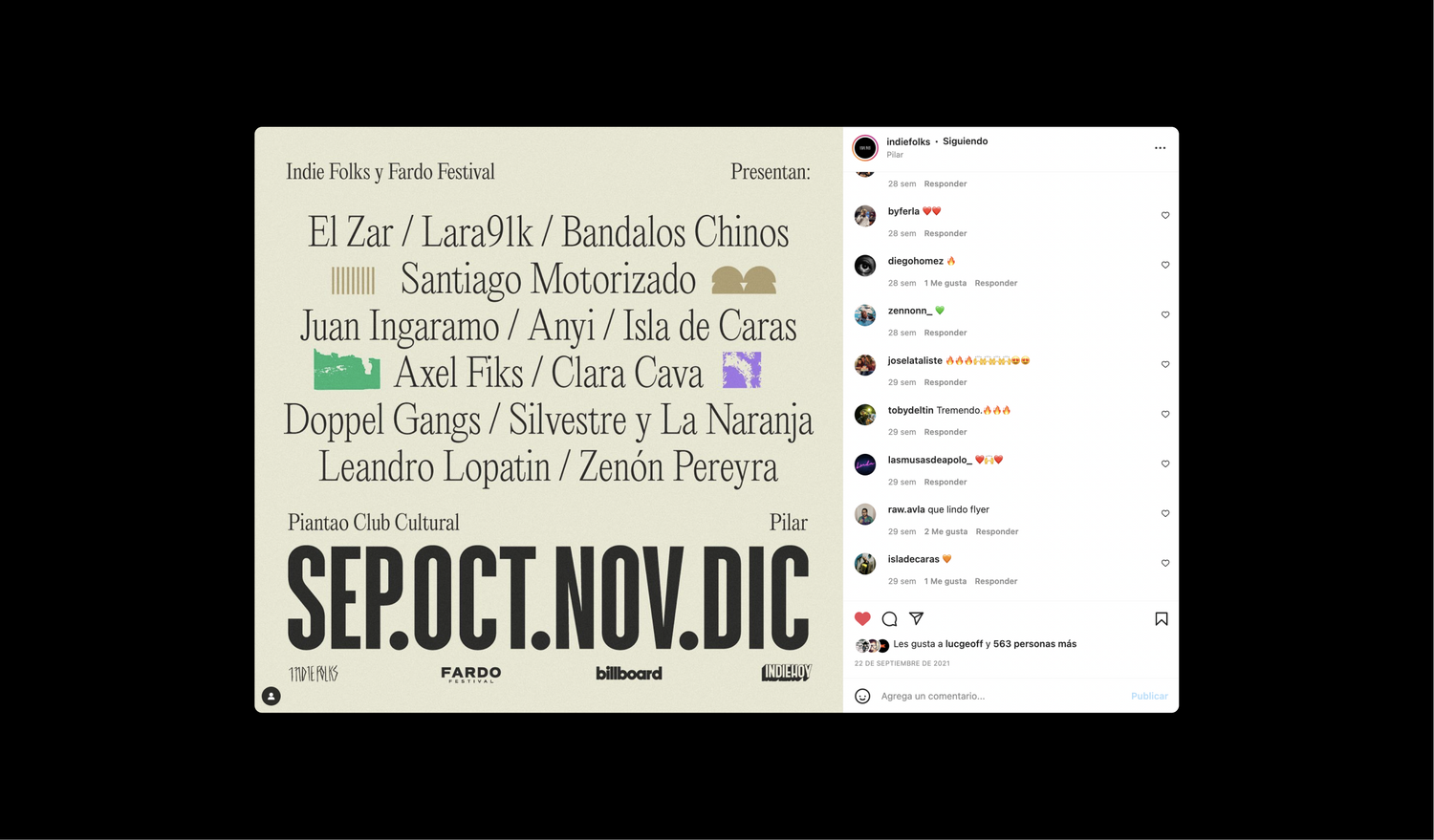The image size is (1434, 840).
Task: Open Pilar location link
Action: (x=895, y=155)
